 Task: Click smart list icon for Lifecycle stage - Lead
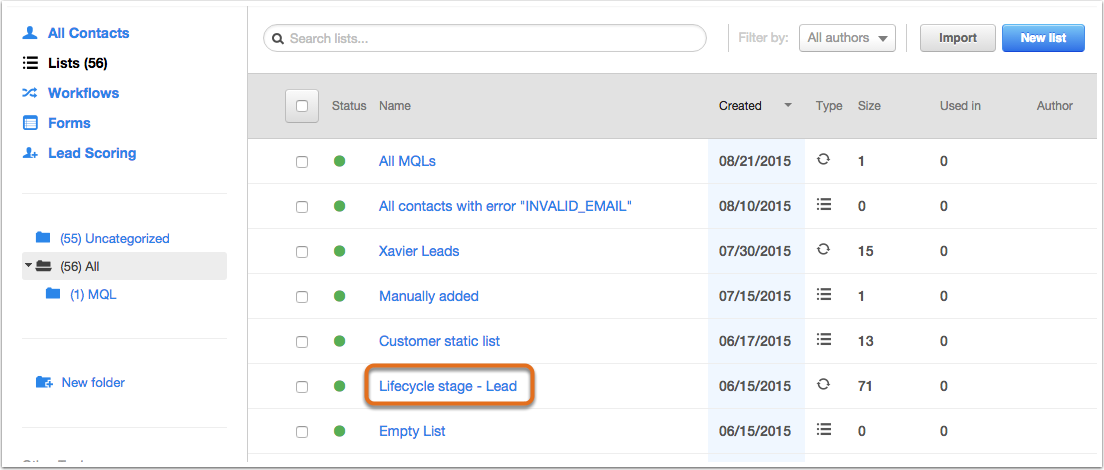point(823,385)
